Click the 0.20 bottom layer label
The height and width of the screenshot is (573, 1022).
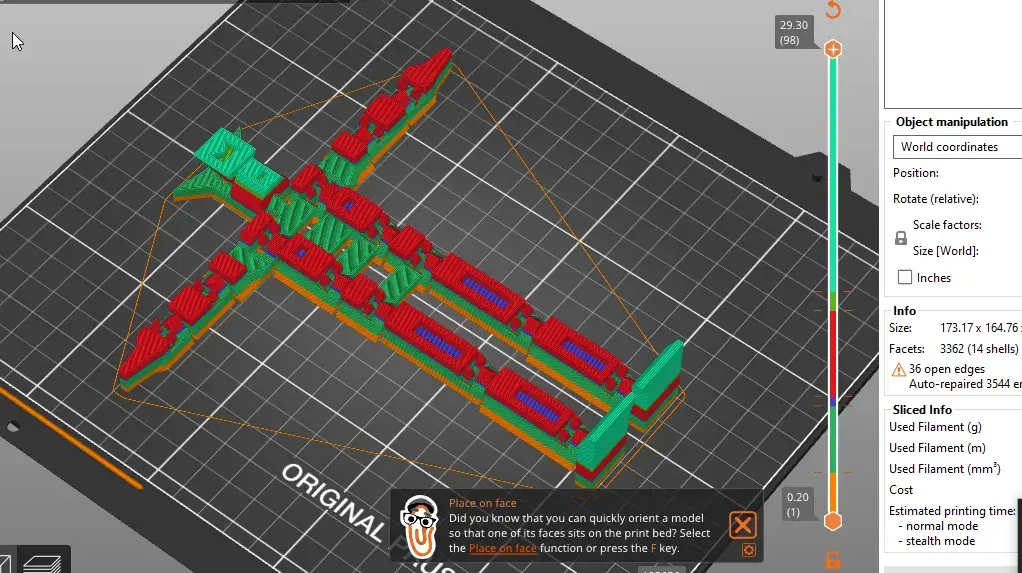pos(797,505)
